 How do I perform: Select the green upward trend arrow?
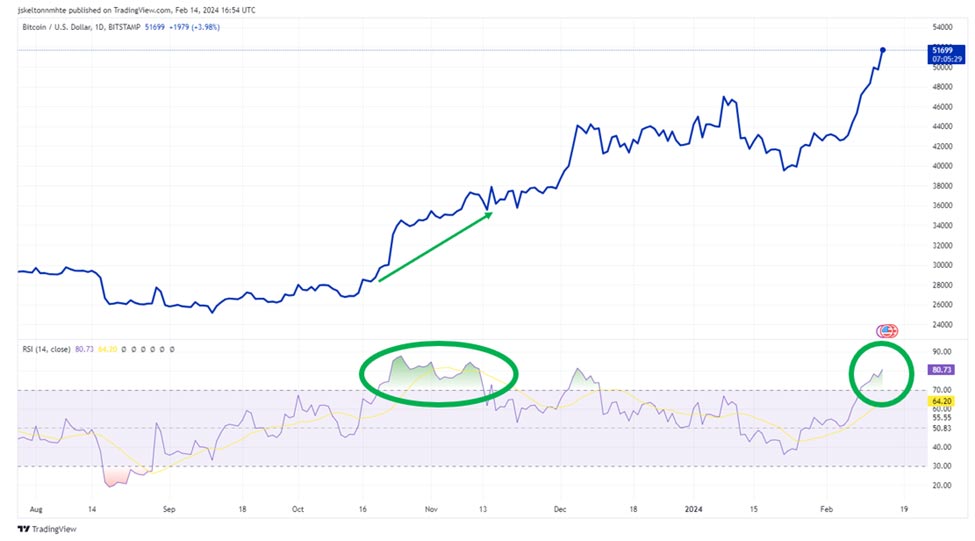[435, 246]
